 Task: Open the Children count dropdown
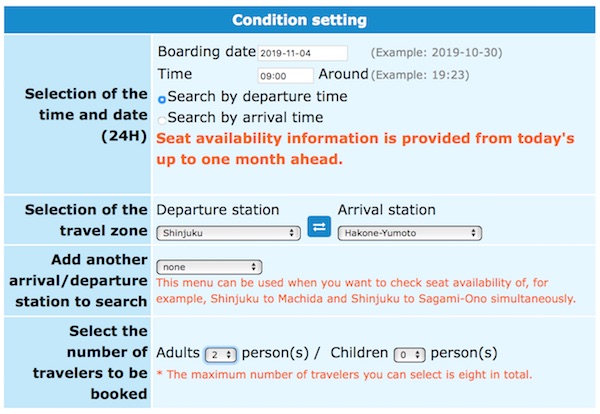[410, 355]
